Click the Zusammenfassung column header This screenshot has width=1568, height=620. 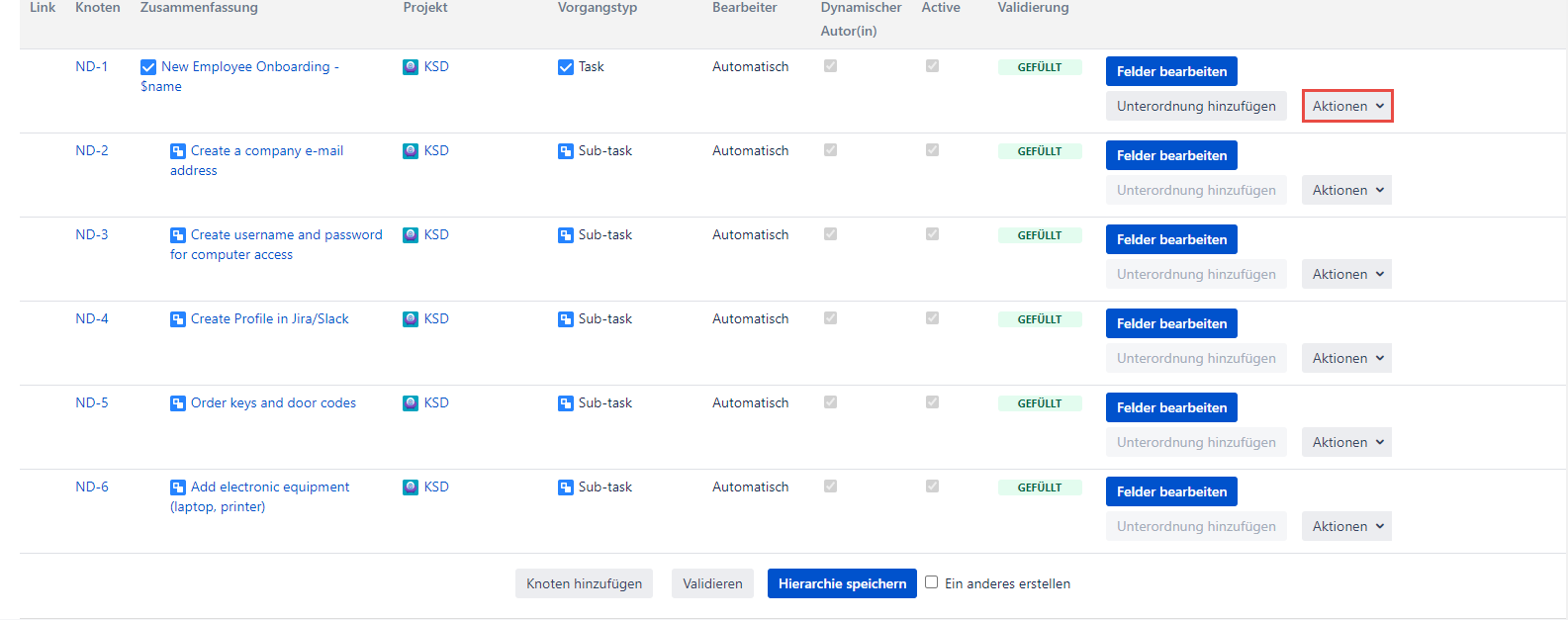(x=199, y=8)
